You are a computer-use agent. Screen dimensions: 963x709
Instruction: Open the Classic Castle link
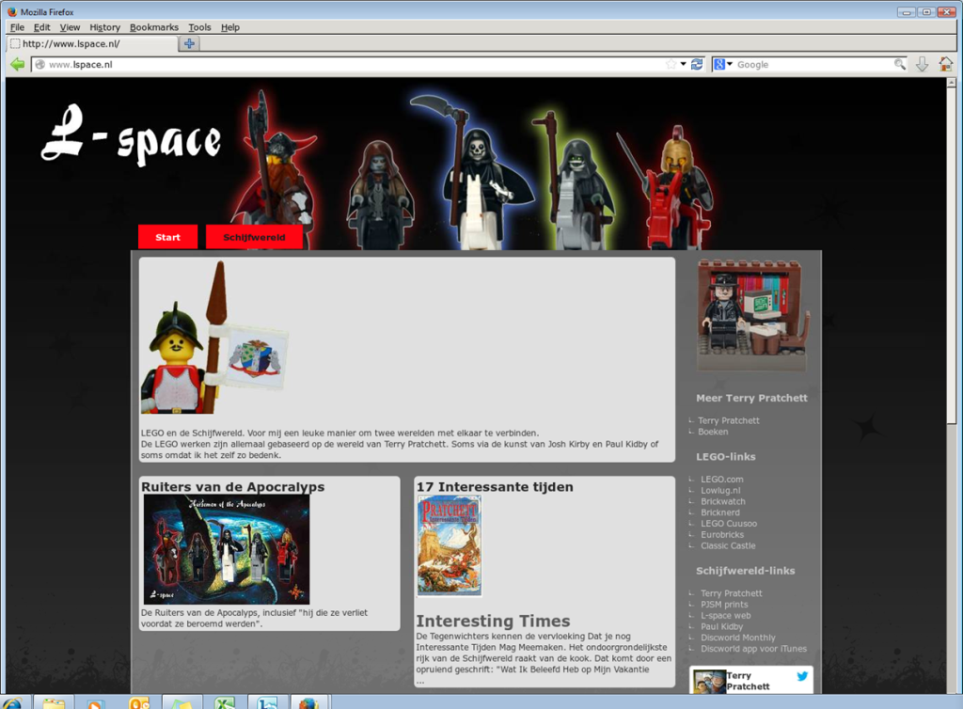click(x=728, y=546)
